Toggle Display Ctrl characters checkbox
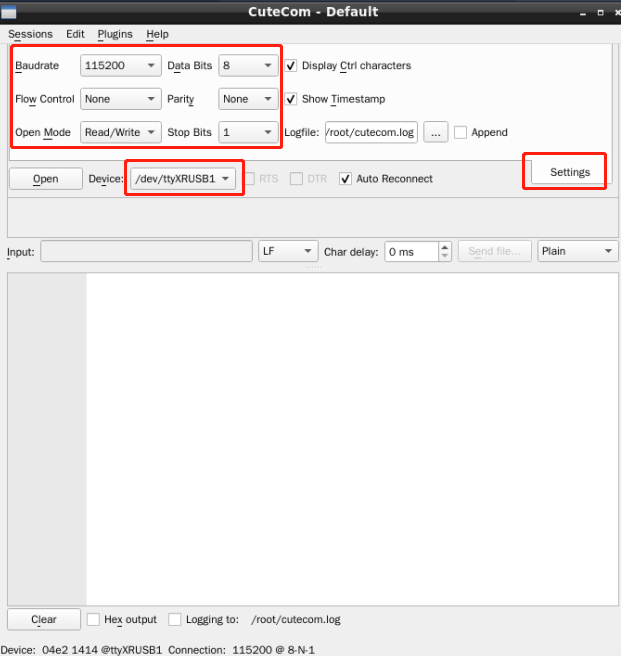Image resolution: width=621 pixels, height=656 pixels. pyautogui.click(x=291, y=66)
